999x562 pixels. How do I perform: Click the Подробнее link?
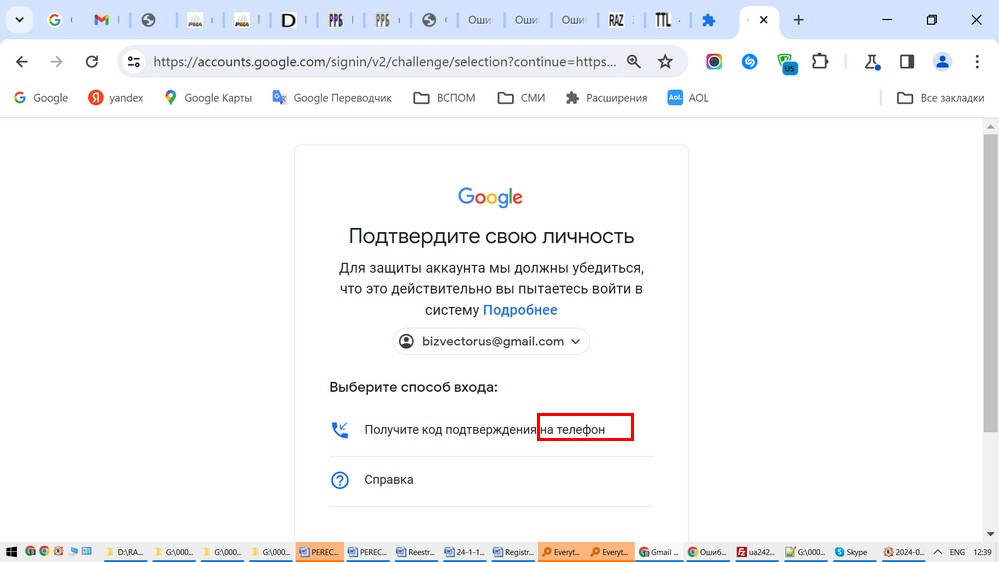tap(520, 310)
